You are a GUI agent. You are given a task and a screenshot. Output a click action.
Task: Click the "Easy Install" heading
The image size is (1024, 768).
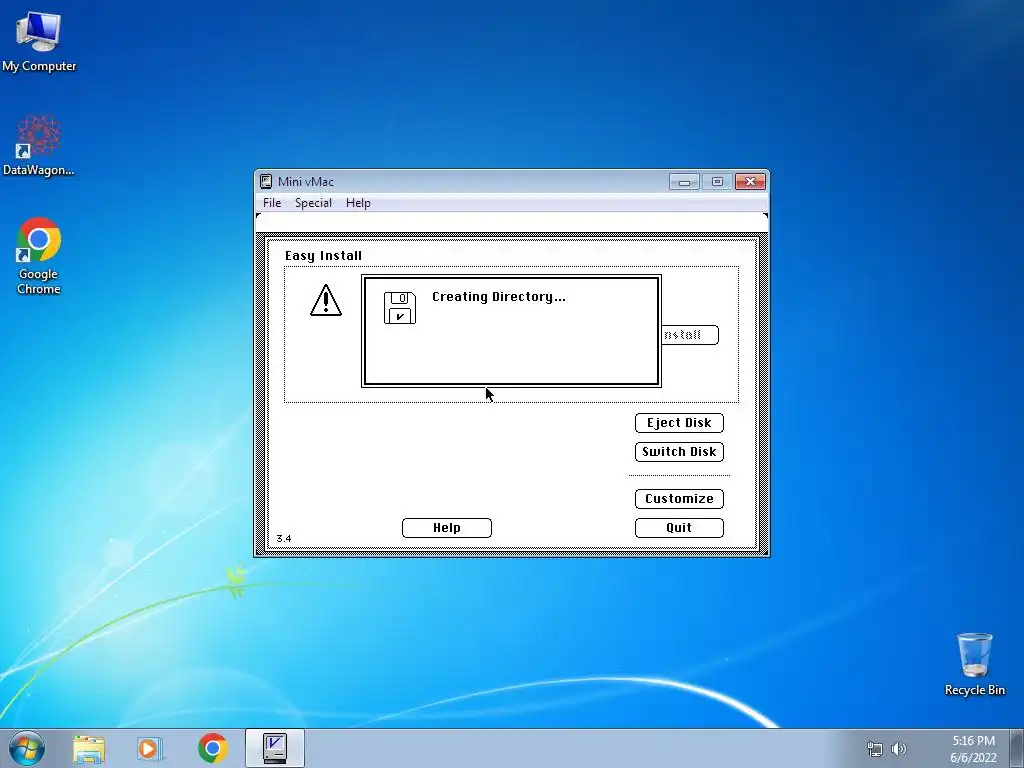point(323,256)
